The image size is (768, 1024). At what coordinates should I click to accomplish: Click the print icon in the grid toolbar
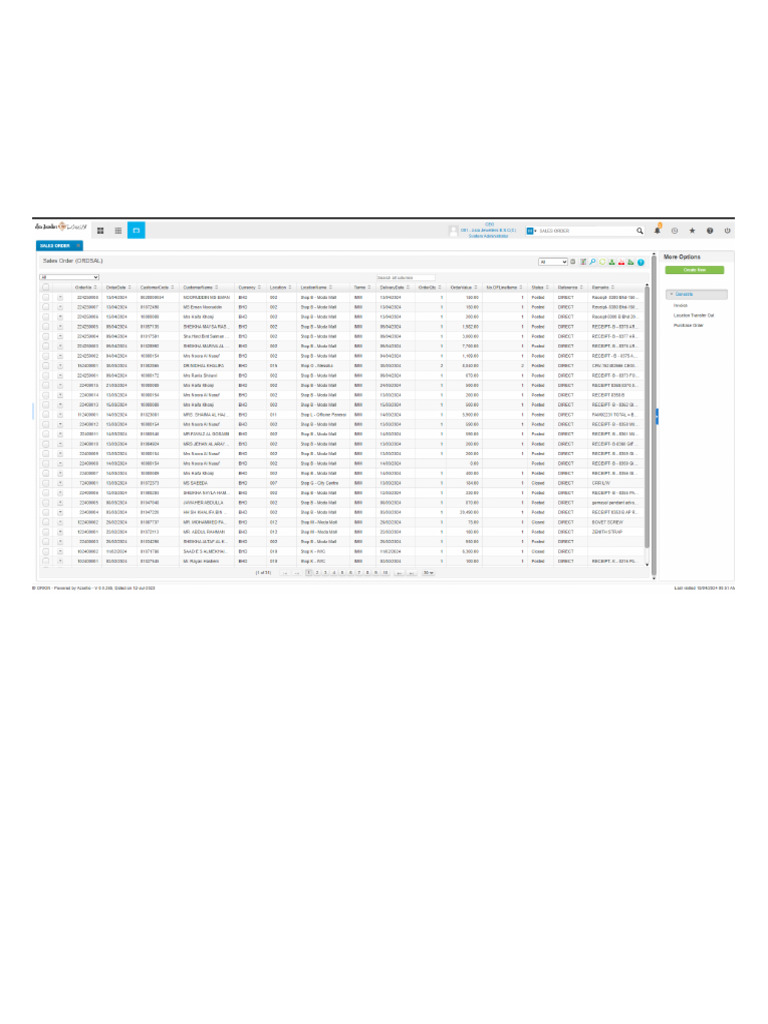[x=573, y=262]
